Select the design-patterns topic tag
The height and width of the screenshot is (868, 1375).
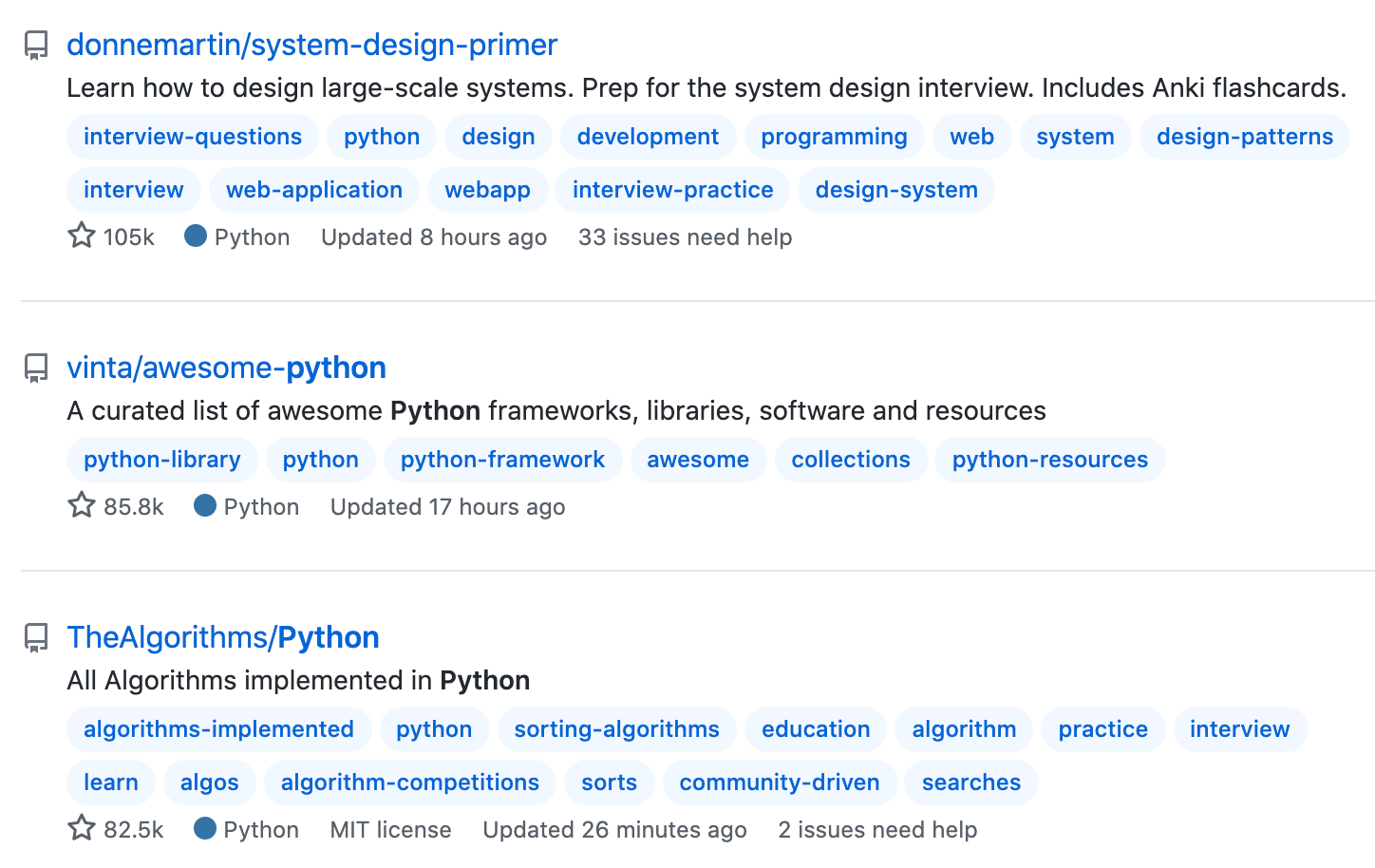[x=1244, y=137]
